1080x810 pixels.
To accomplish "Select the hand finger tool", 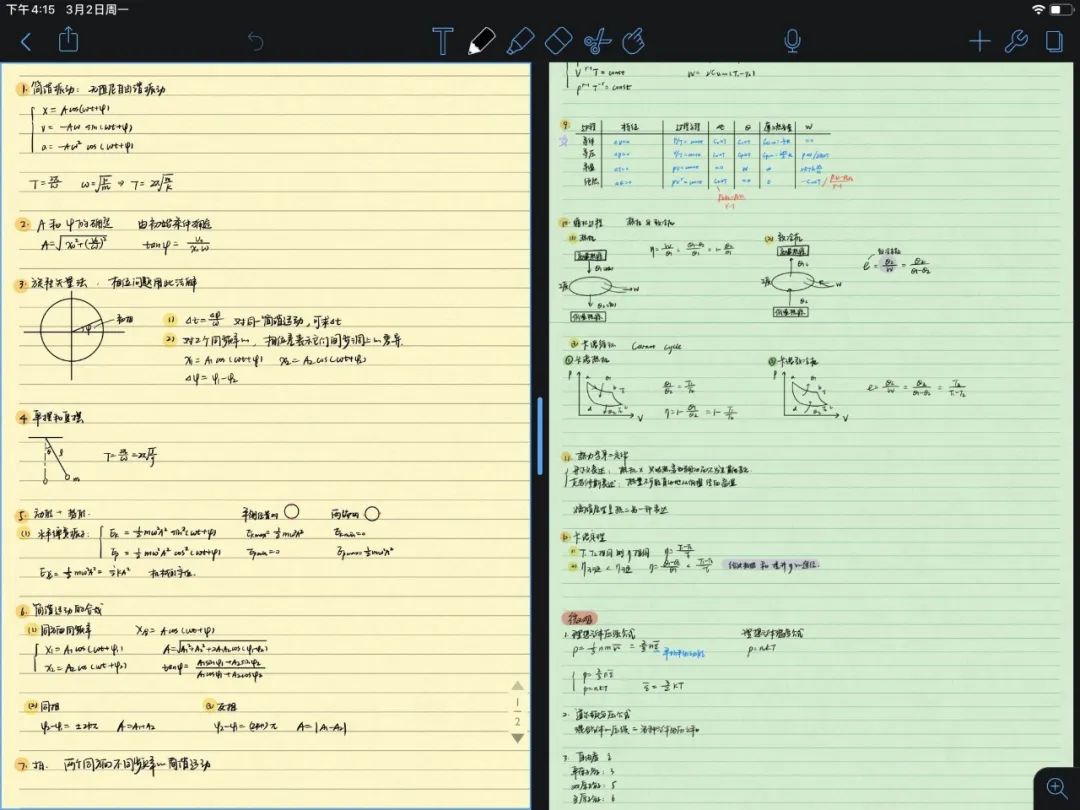I will coord(634,41).
